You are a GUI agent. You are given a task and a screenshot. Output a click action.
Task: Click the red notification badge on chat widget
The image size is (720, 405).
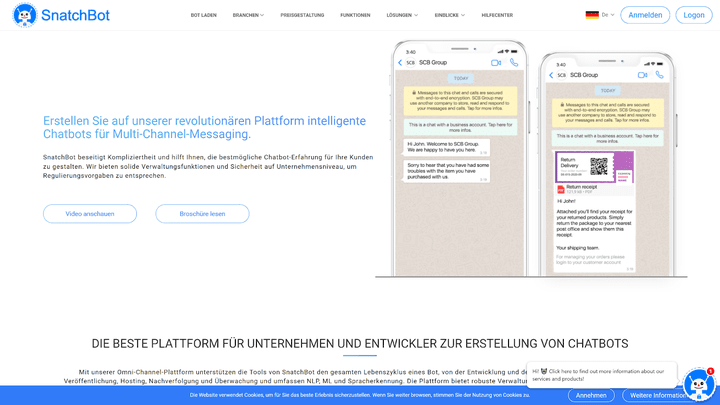[710, 371]
